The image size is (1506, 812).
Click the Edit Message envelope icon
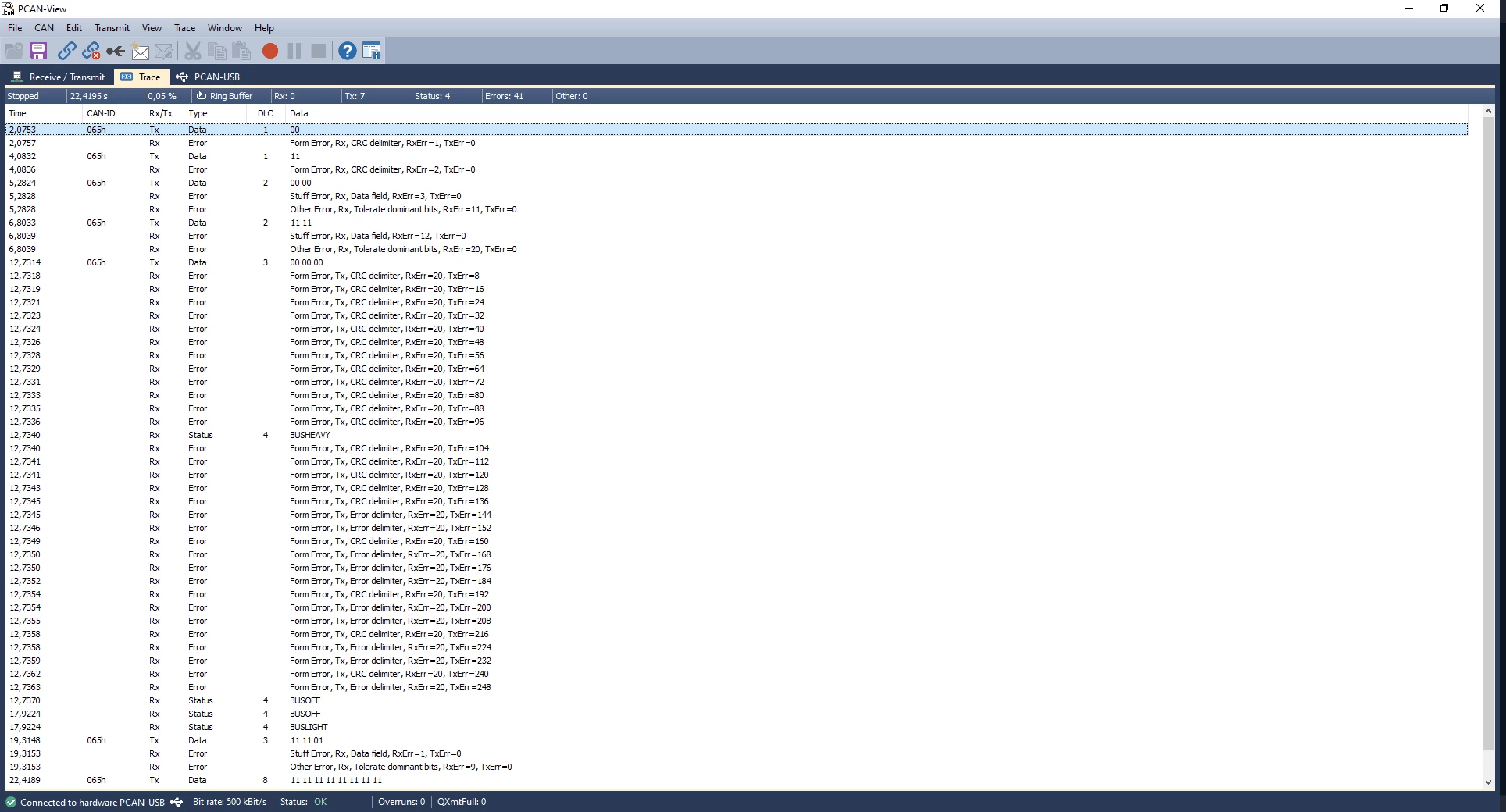(164, 52)
